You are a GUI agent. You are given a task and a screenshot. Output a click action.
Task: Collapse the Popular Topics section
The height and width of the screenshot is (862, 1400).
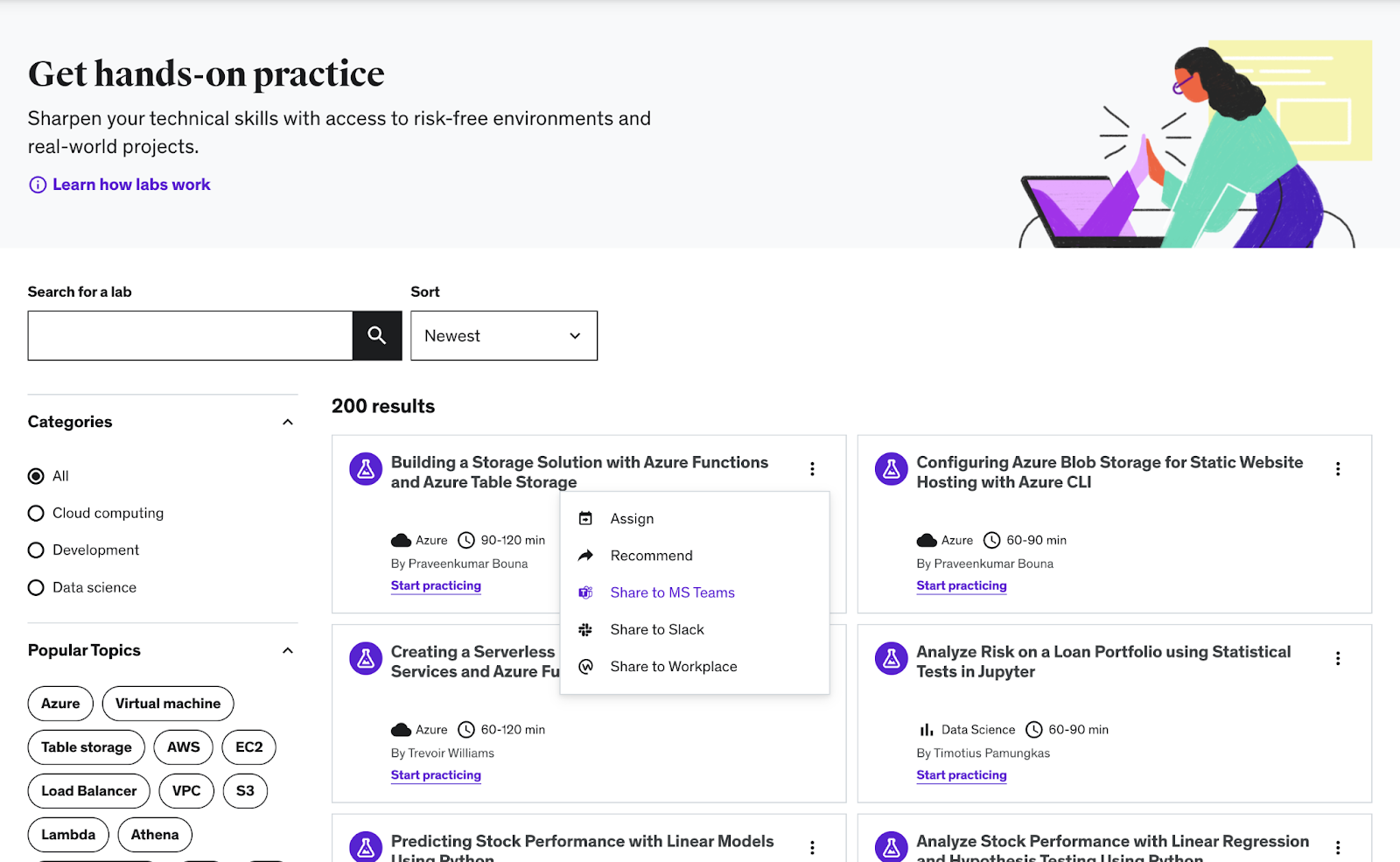[288, 650]
